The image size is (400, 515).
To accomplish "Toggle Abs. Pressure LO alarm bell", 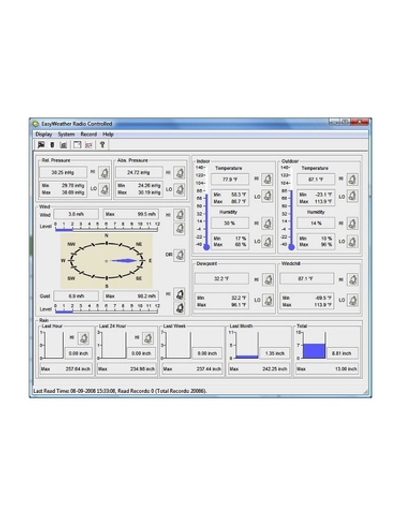I will click(180, 189).
